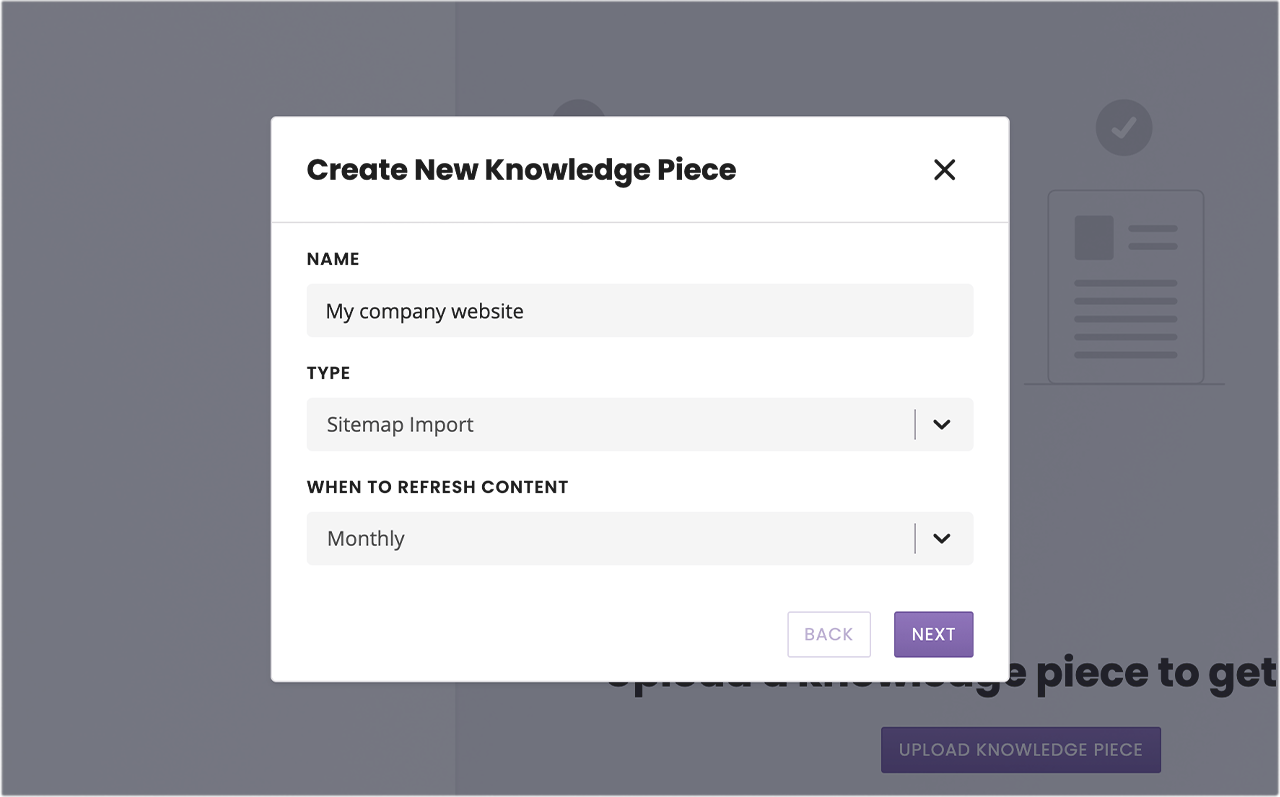Click the image placeholder inside document illustration
Screen dimensions: 1280x797
pyautogui.click(x=1094, y=238)
